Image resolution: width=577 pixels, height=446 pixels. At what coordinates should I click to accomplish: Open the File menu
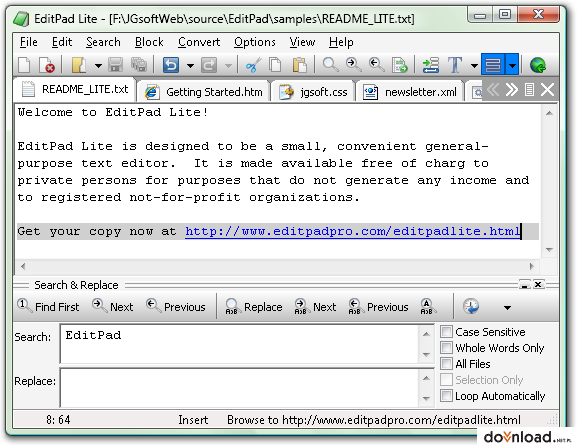point(29,42)
